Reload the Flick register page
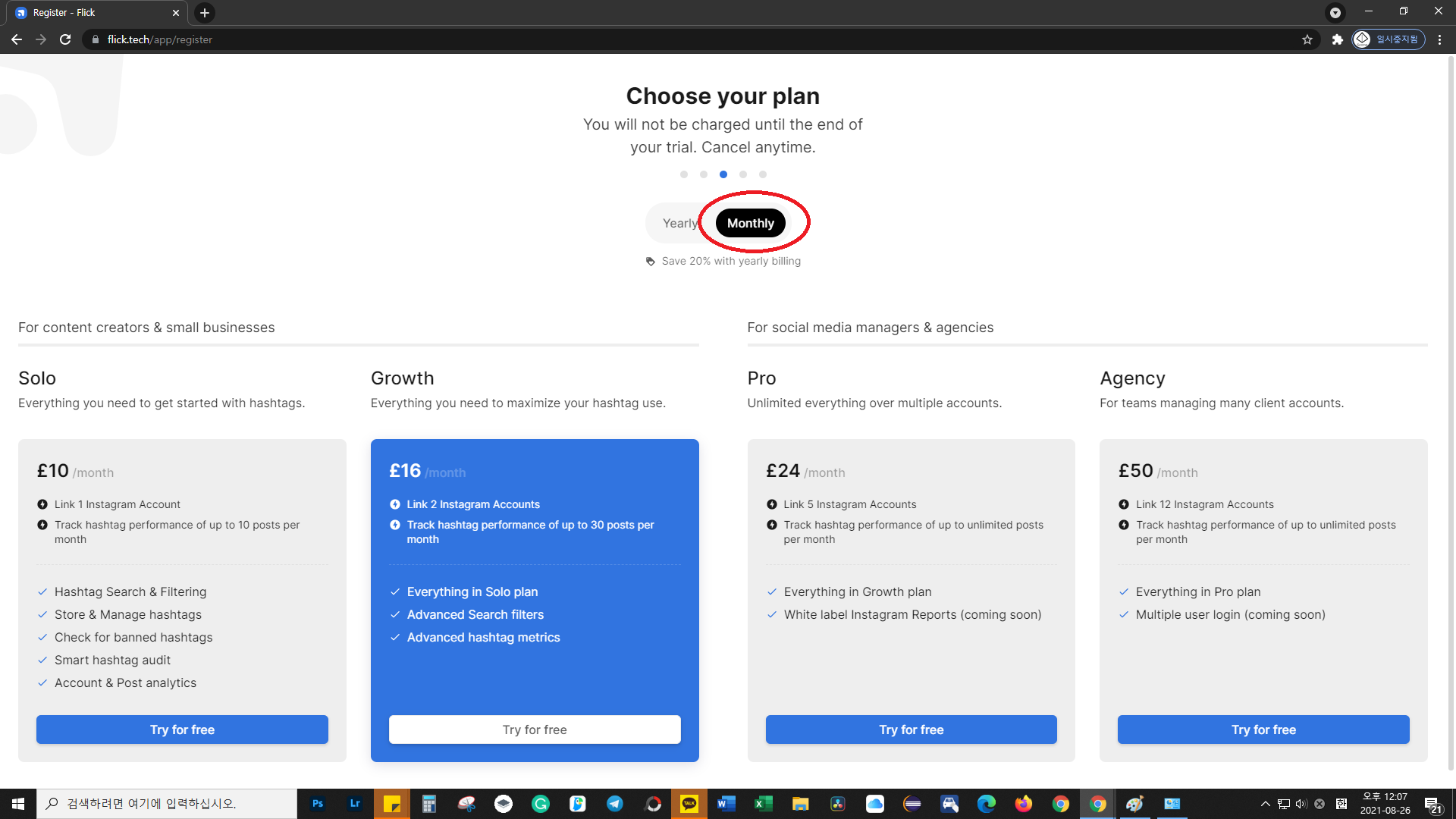Viewport: 1456px width, 819px height. click(x=65, y=39)
